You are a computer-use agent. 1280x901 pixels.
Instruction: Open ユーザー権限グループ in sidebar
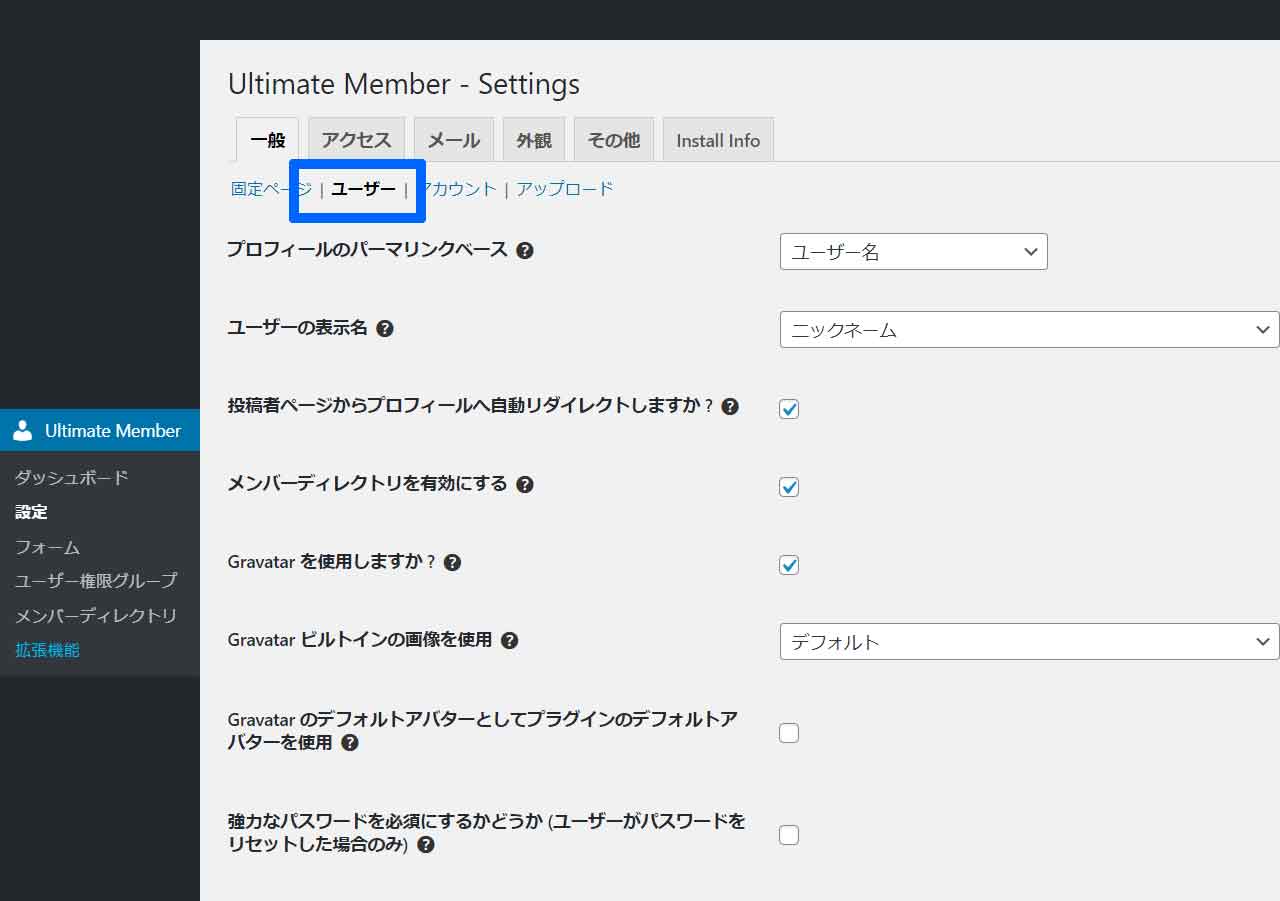[96, 581]
